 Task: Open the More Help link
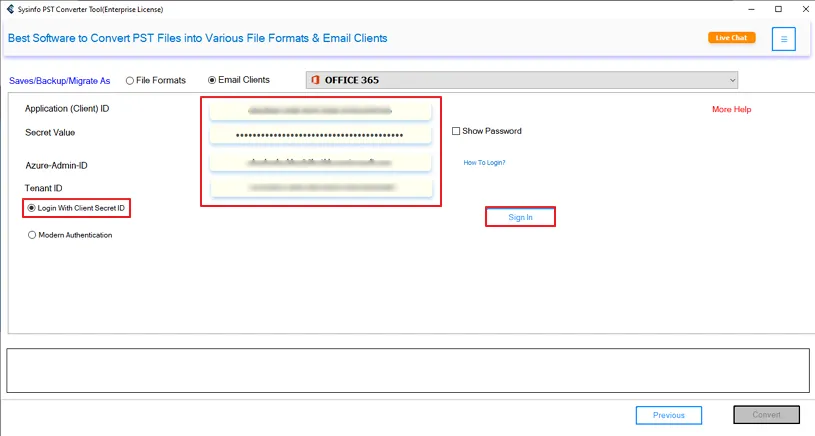(731, 109)
